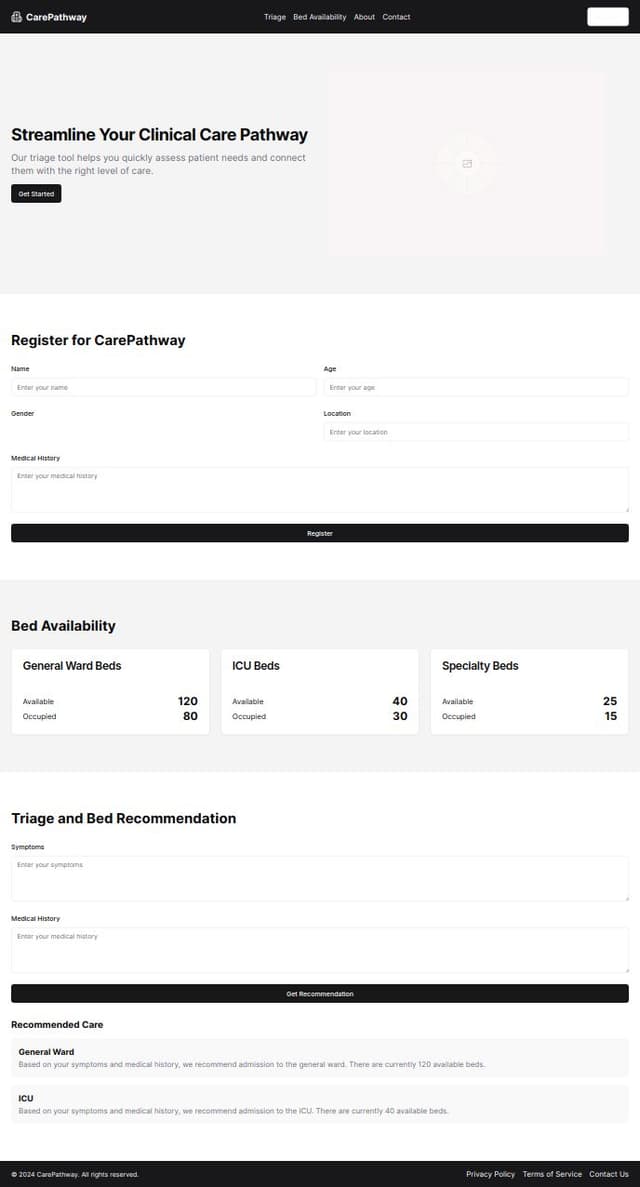Click the Specialty available value 25
640x1187 pixels.
pos(610,701)
